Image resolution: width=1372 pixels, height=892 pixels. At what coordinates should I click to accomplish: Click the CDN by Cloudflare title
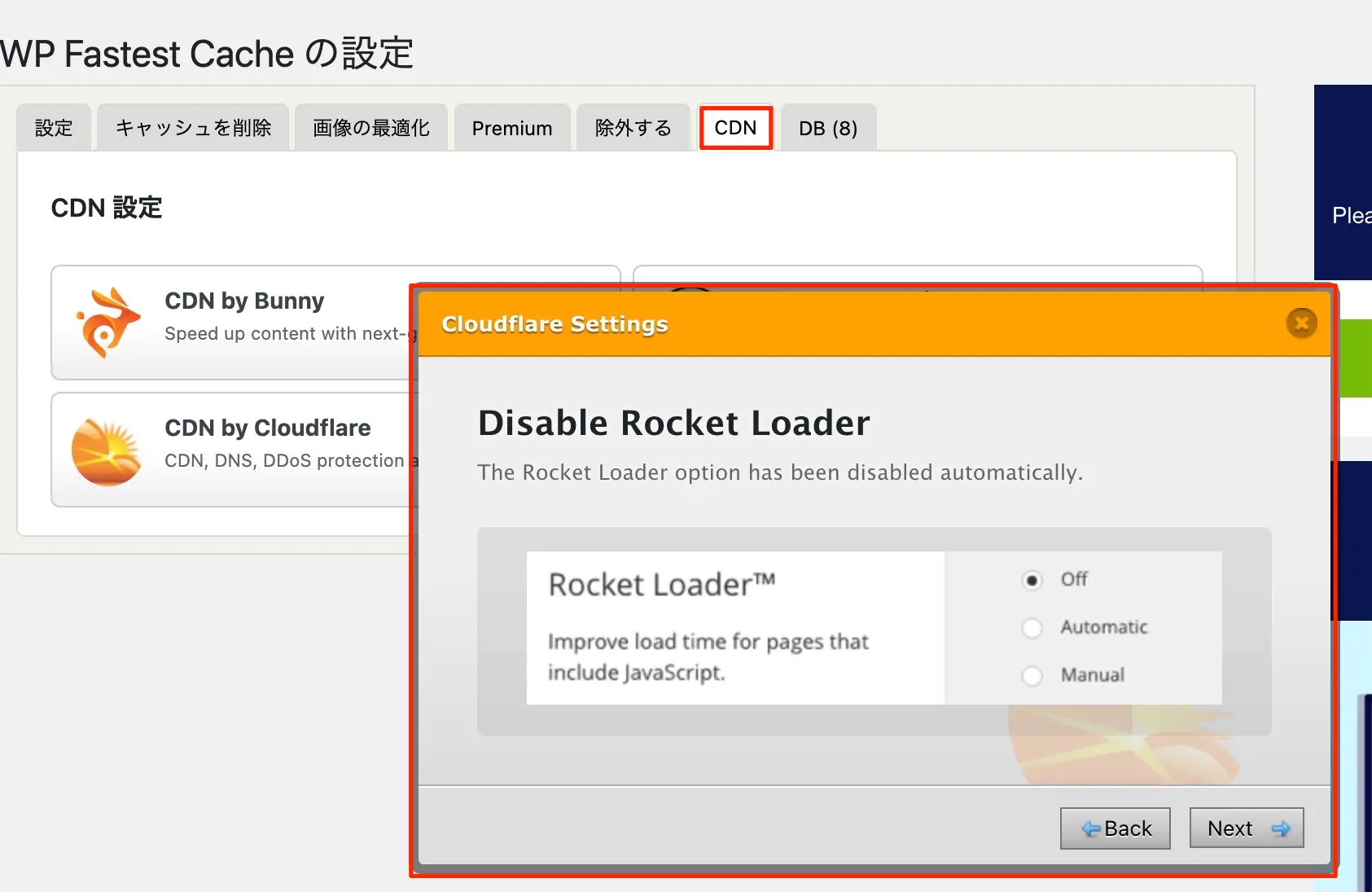tap(268, 428)
